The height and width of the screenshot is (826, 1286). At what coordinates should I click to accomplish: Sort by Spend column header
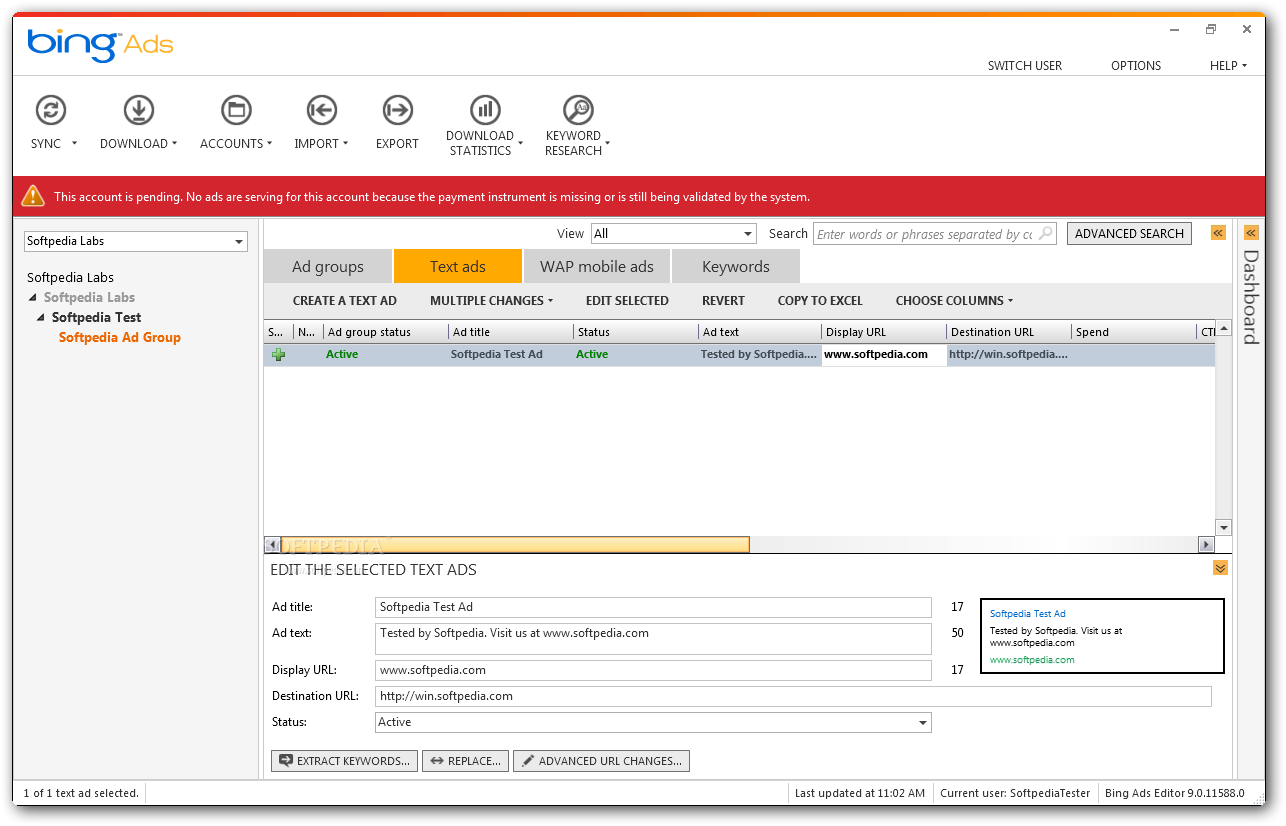1133,332
